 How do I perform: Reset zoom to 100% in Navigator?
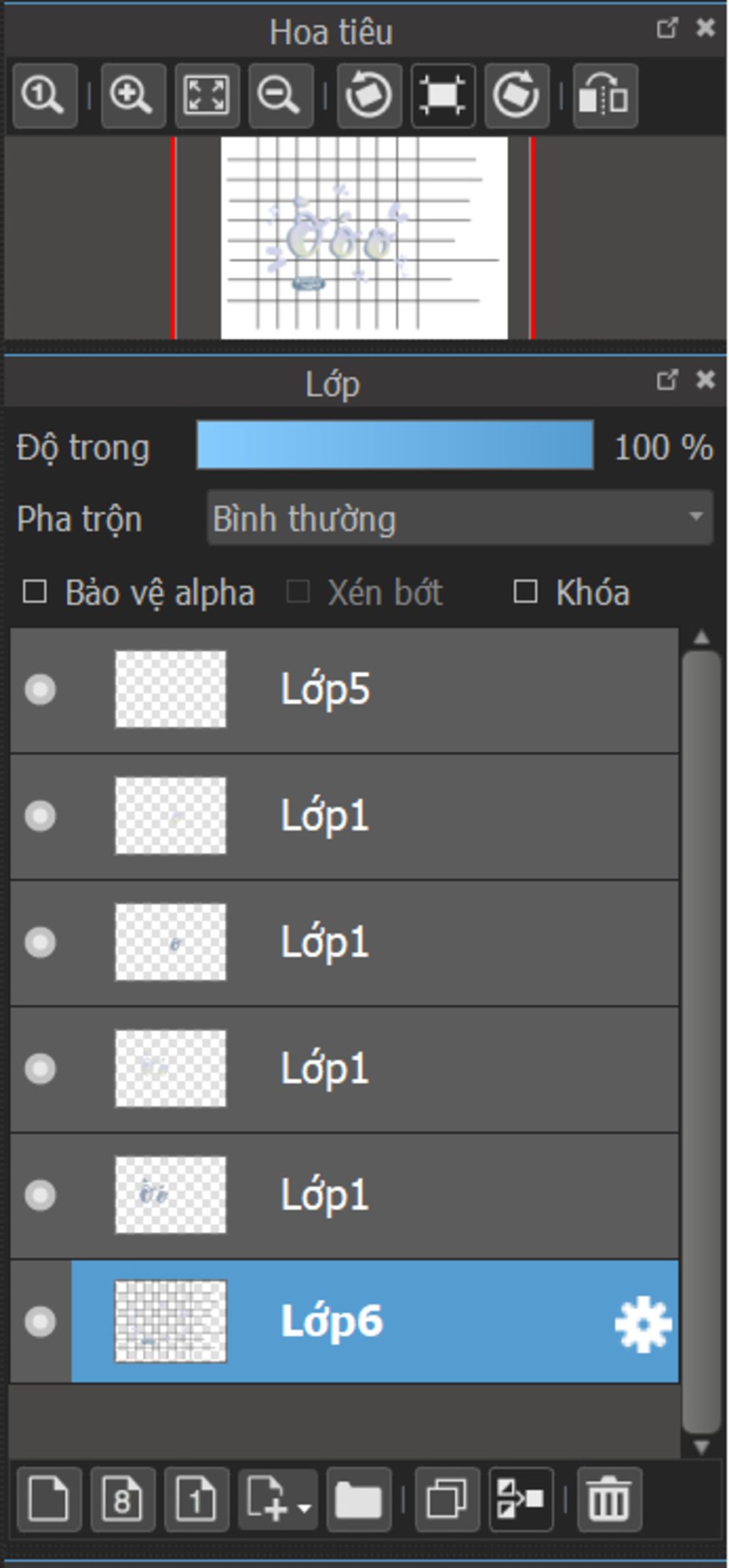44,95
